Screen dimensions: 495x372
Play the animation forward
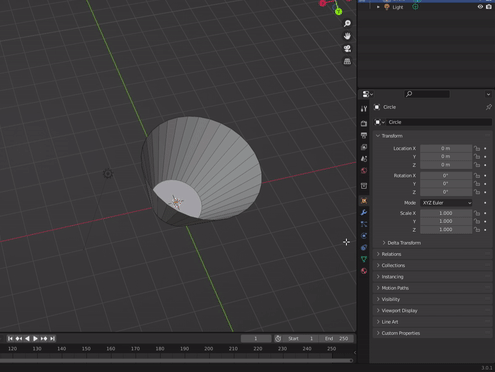click(35, 338)
